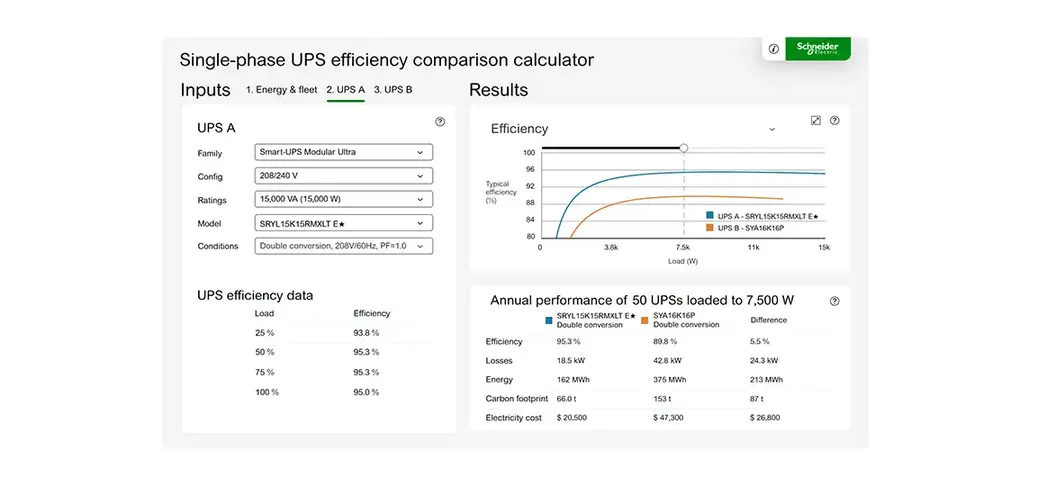Click '95.3 %' efficiency in the 75 % row
The width and height of the screenshot is (1038, 486).
click(366, 372)
